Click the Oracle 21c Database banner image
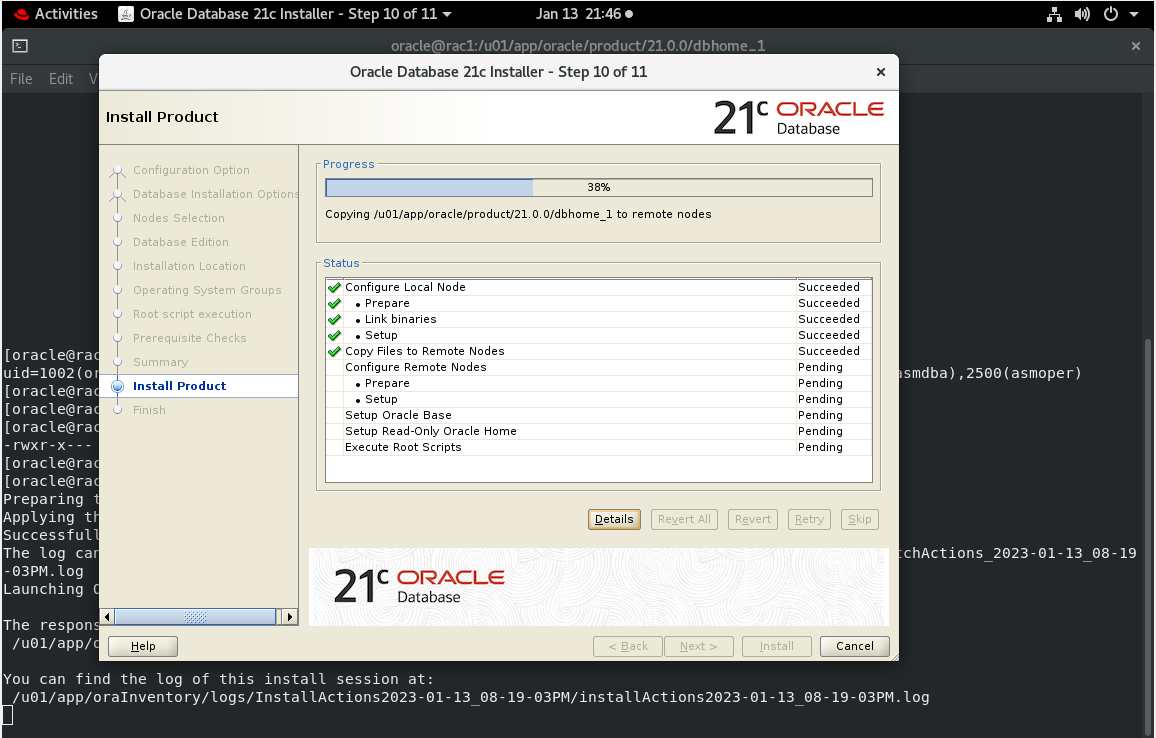 click(x=599, y=587)
